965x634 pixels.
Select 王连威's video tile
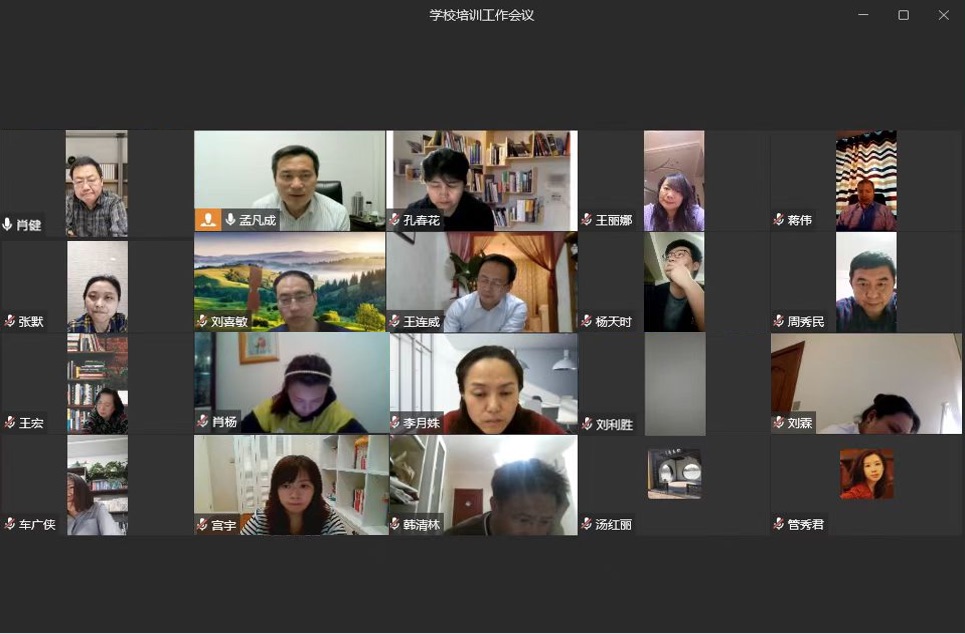pos(482,282)
